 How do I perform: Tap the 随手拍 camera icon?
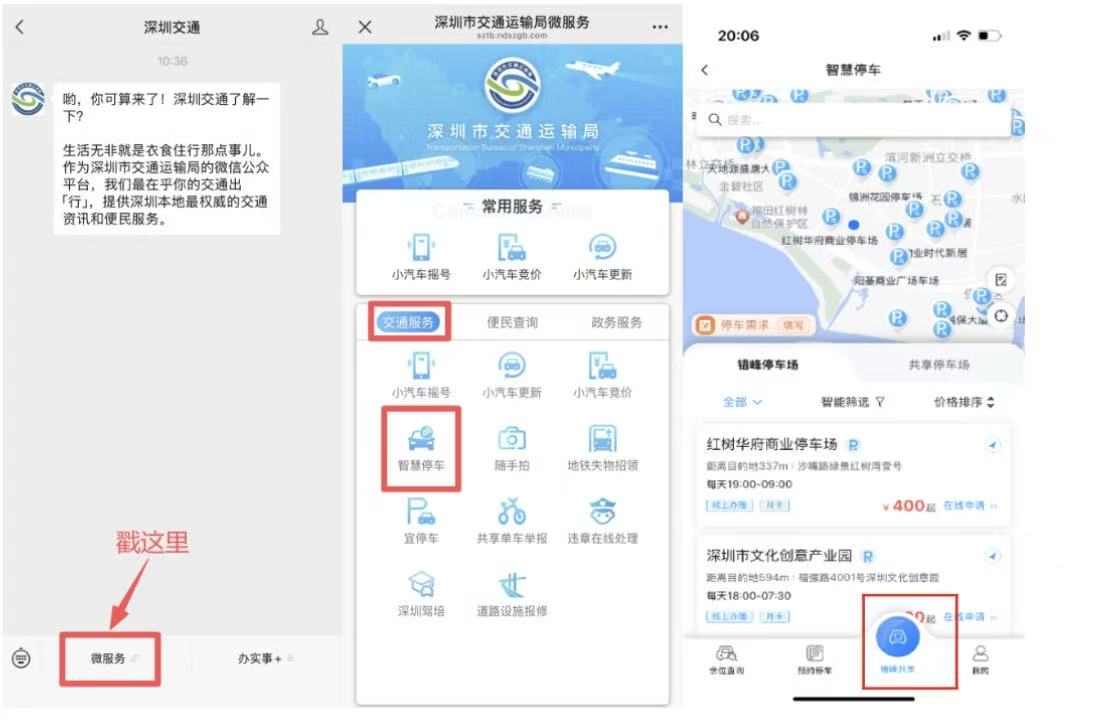point(511,438)
